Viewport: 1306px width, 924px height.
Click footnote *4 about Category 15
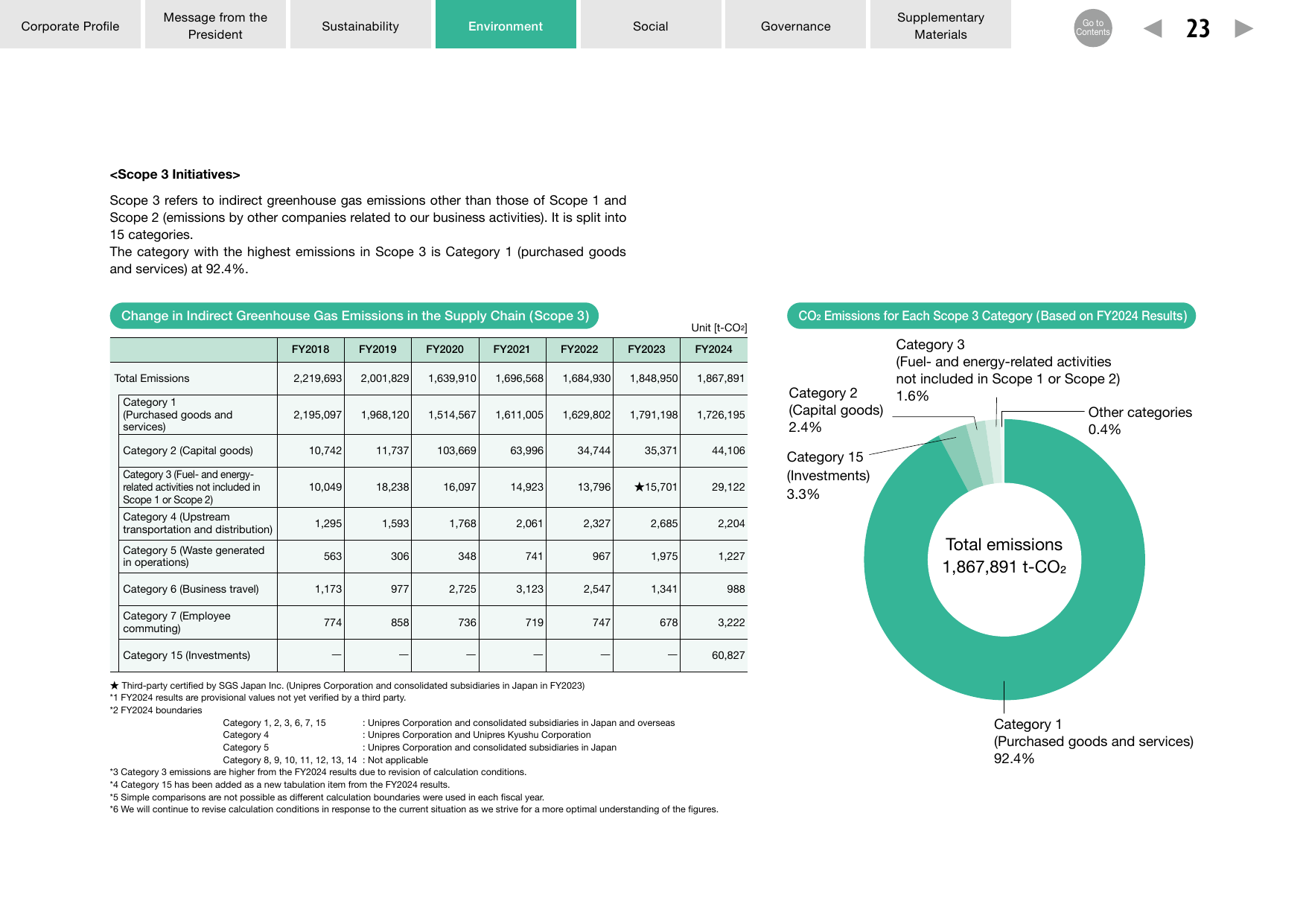coord(280,784)
